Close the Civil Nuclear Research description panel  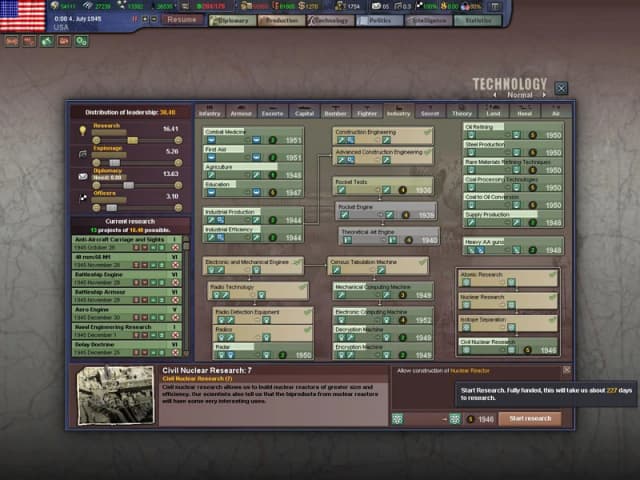(x=567, y=370)
